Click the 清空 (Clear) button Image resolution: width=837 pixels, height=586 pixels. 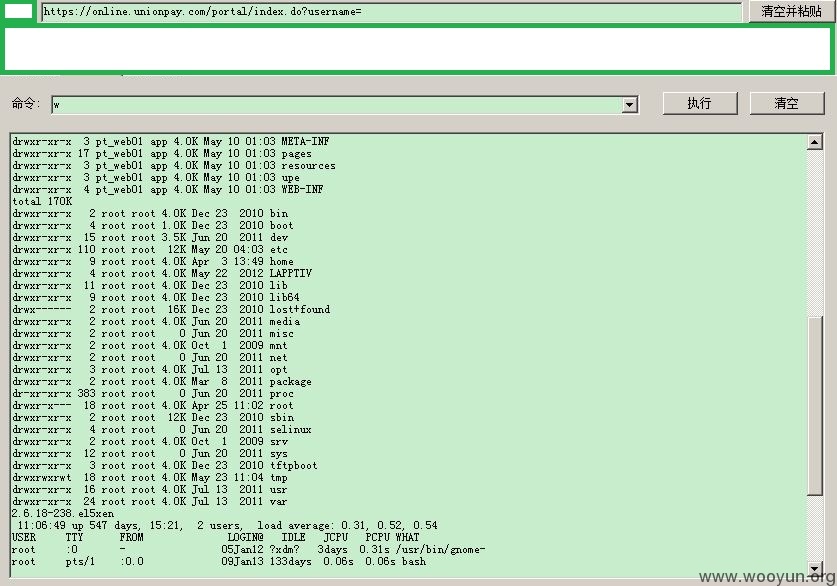(787, 103)
